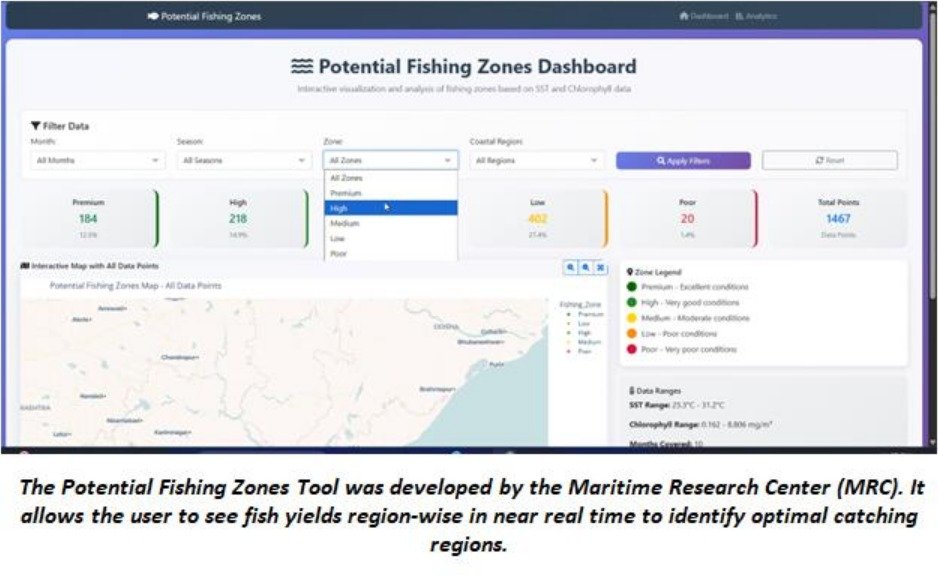Click the fish logo beside Potential Fishing Zones

point(153,16)
